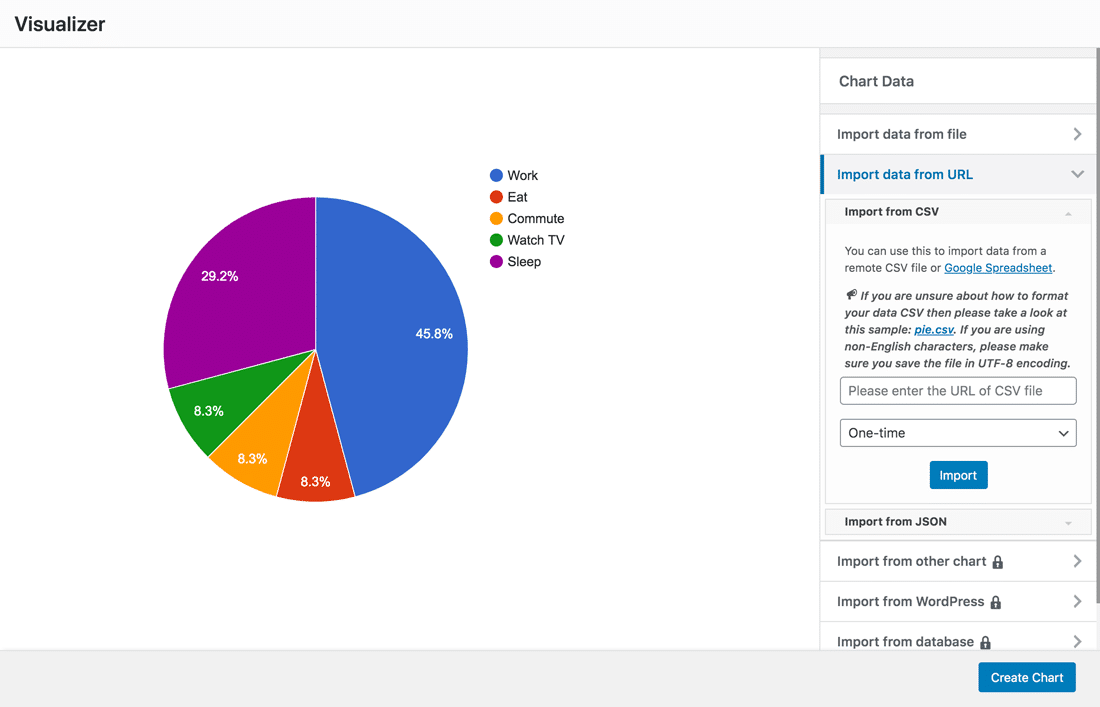The width and height of the screenshot is (1100, 707).
Task: Select the Import from JSON heading
Action: pos(895,521)
